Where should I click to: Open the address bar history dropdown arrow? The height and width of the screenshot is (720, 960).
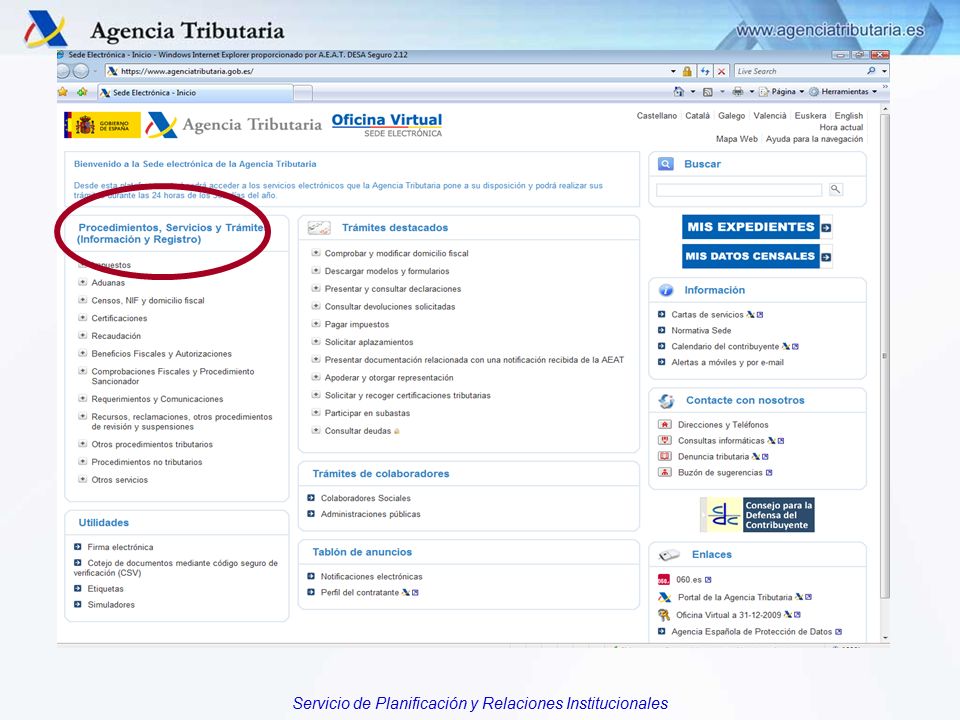(x=673, y=71)
